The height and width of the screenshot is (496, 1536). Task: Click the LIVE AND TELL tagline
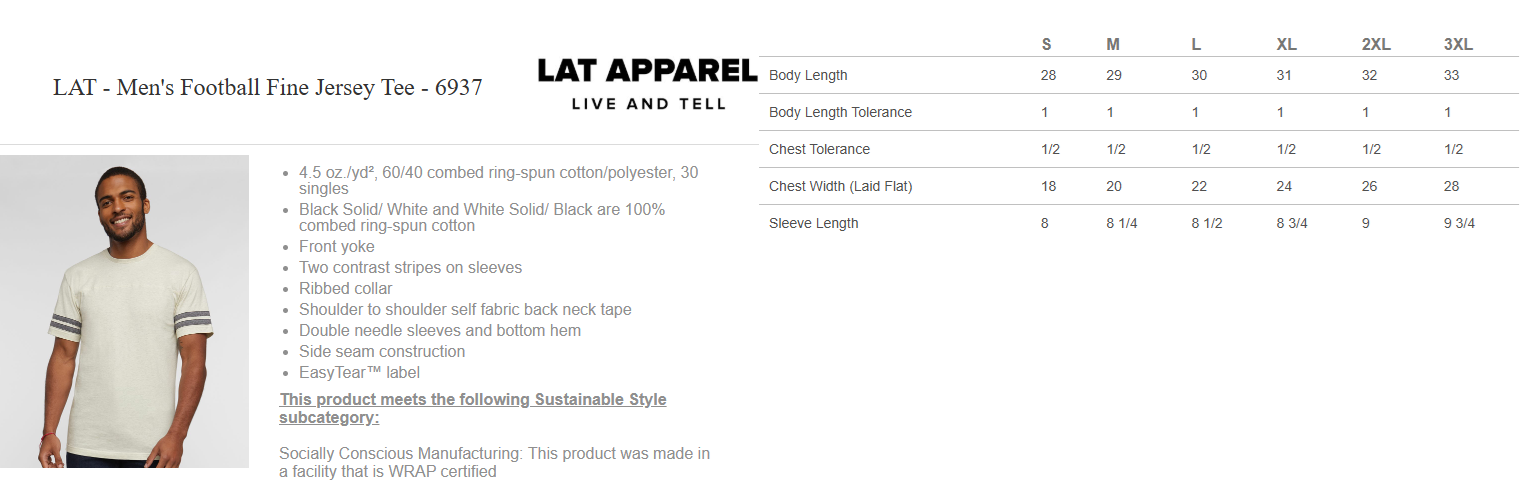pos(648,103)
